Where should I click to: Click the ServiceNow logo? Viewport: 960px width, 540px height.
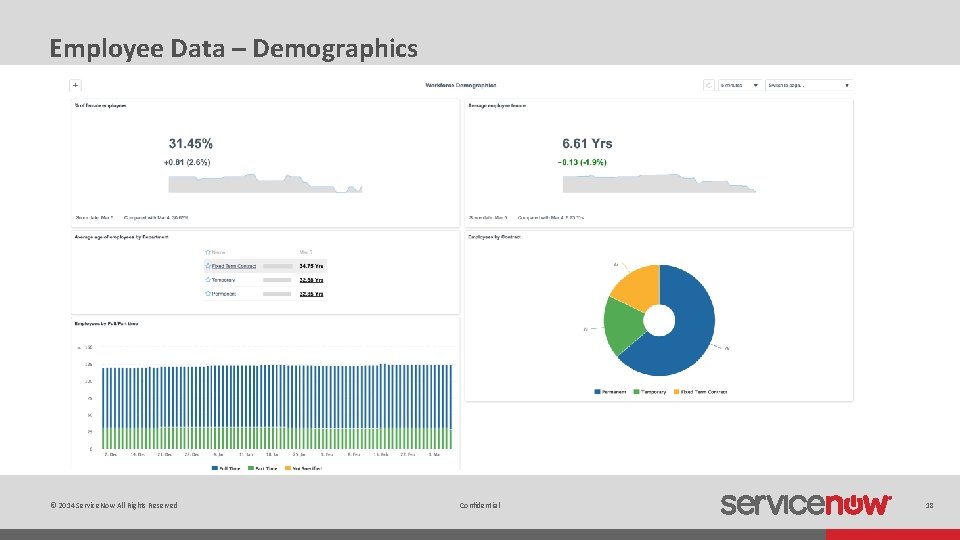(806, 504)
